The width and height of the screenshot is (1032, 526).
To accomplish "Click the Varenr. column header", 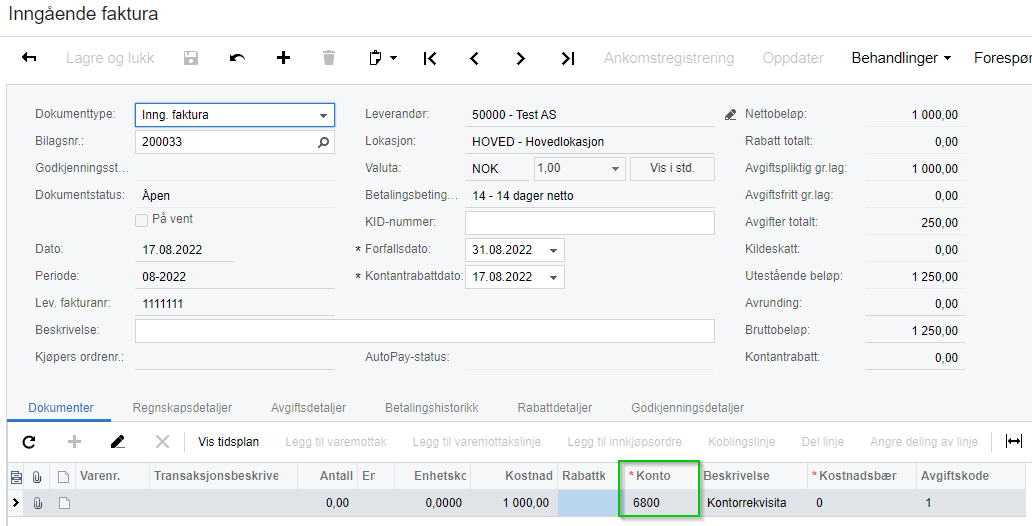I will [x=113, y=476].
